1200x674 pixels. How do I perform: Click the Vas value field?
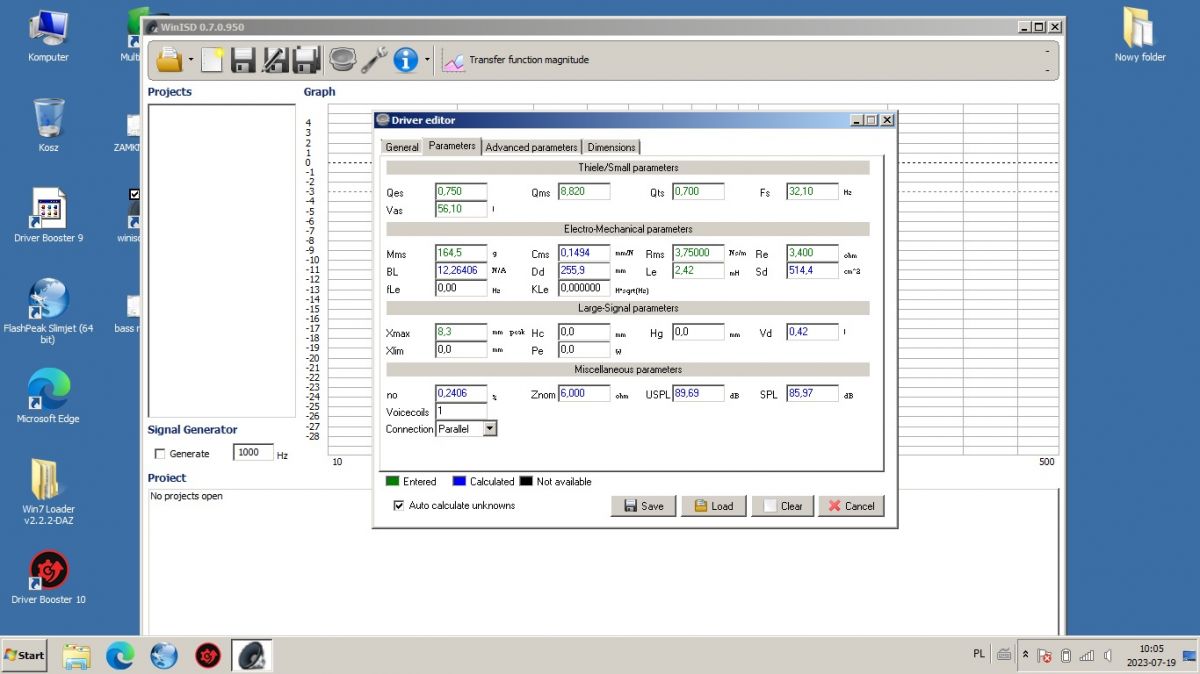(461, 209)
